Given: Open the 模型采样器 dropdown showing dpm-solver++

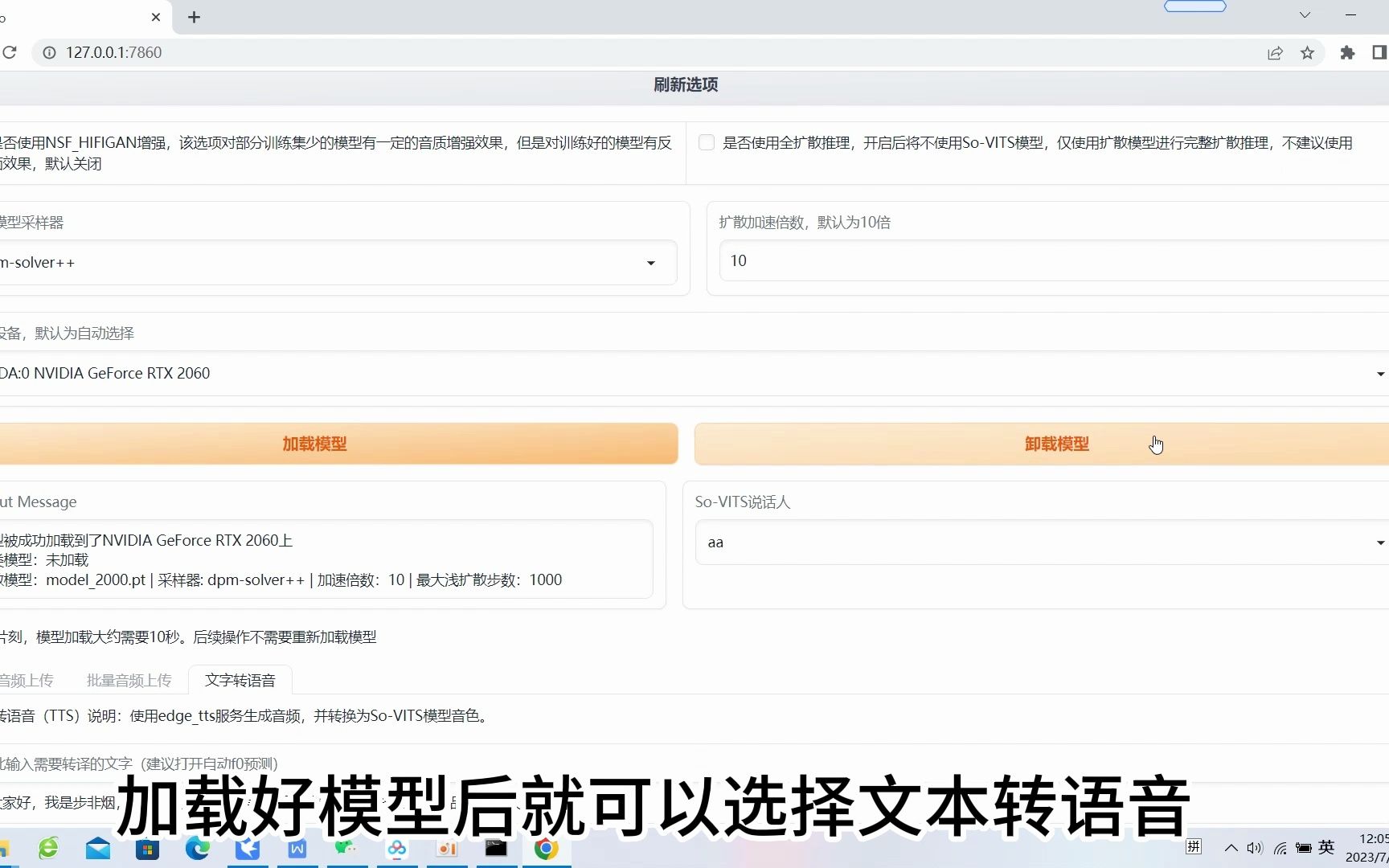Looking at the screenshot, I should (x=650, y=263).
